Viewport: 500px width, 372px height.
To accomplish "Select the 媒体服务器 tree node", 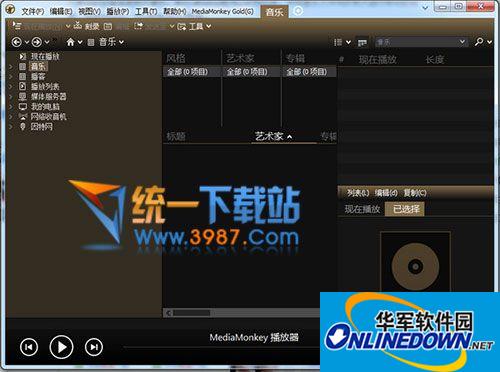I will [x=49, y=96].
